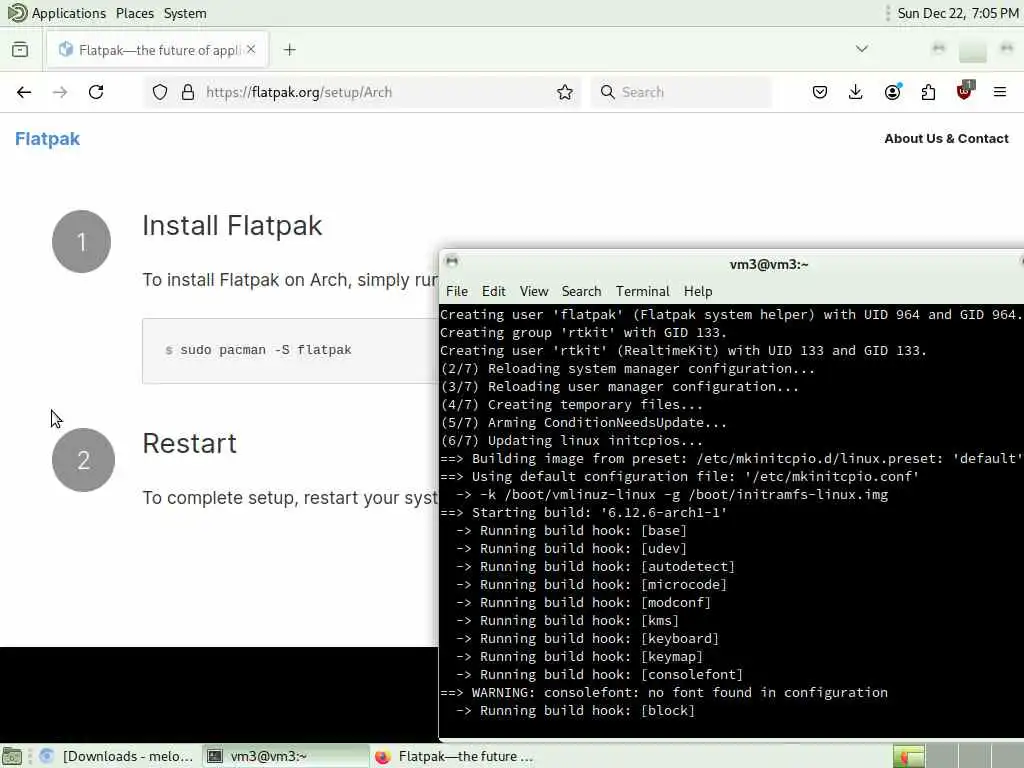This screenshot has height=768, width=1024.
Task: Click the Arming ConditionNeedsUpdate line
Action: pyautogui.click(x=583, y=423)
